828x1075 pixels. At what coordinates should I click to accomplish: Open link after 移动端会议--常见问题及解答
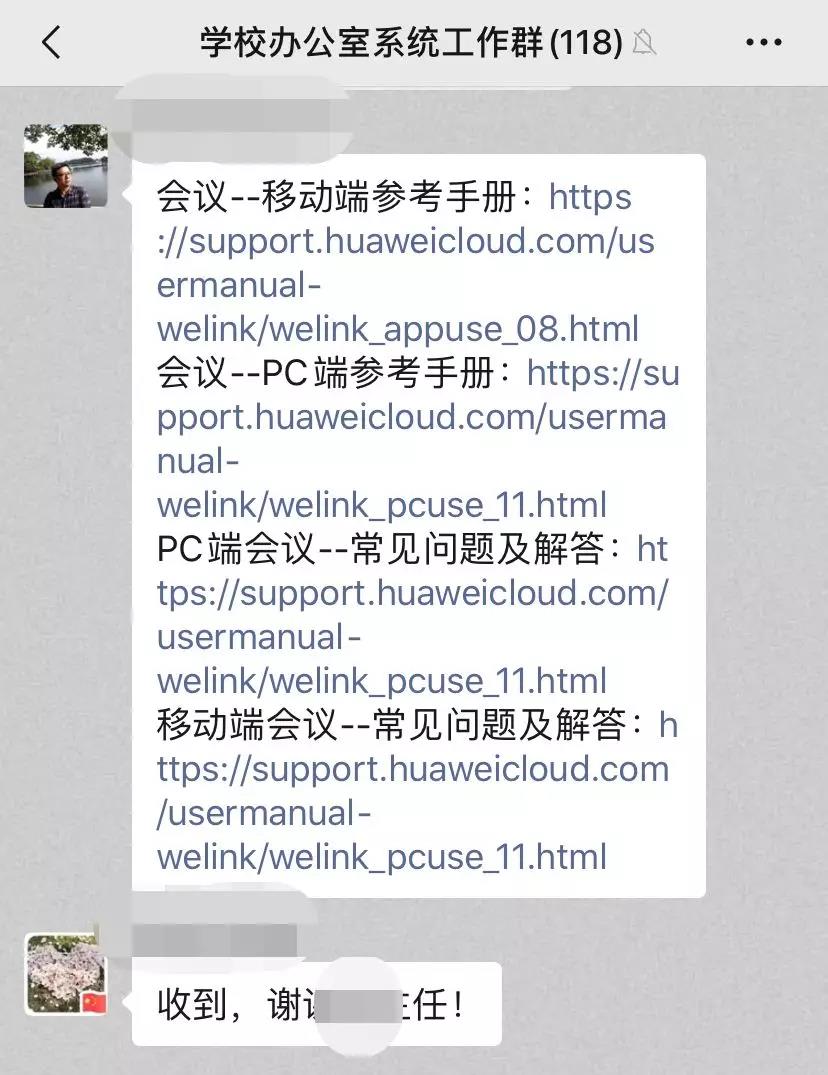tap(417, 790)
